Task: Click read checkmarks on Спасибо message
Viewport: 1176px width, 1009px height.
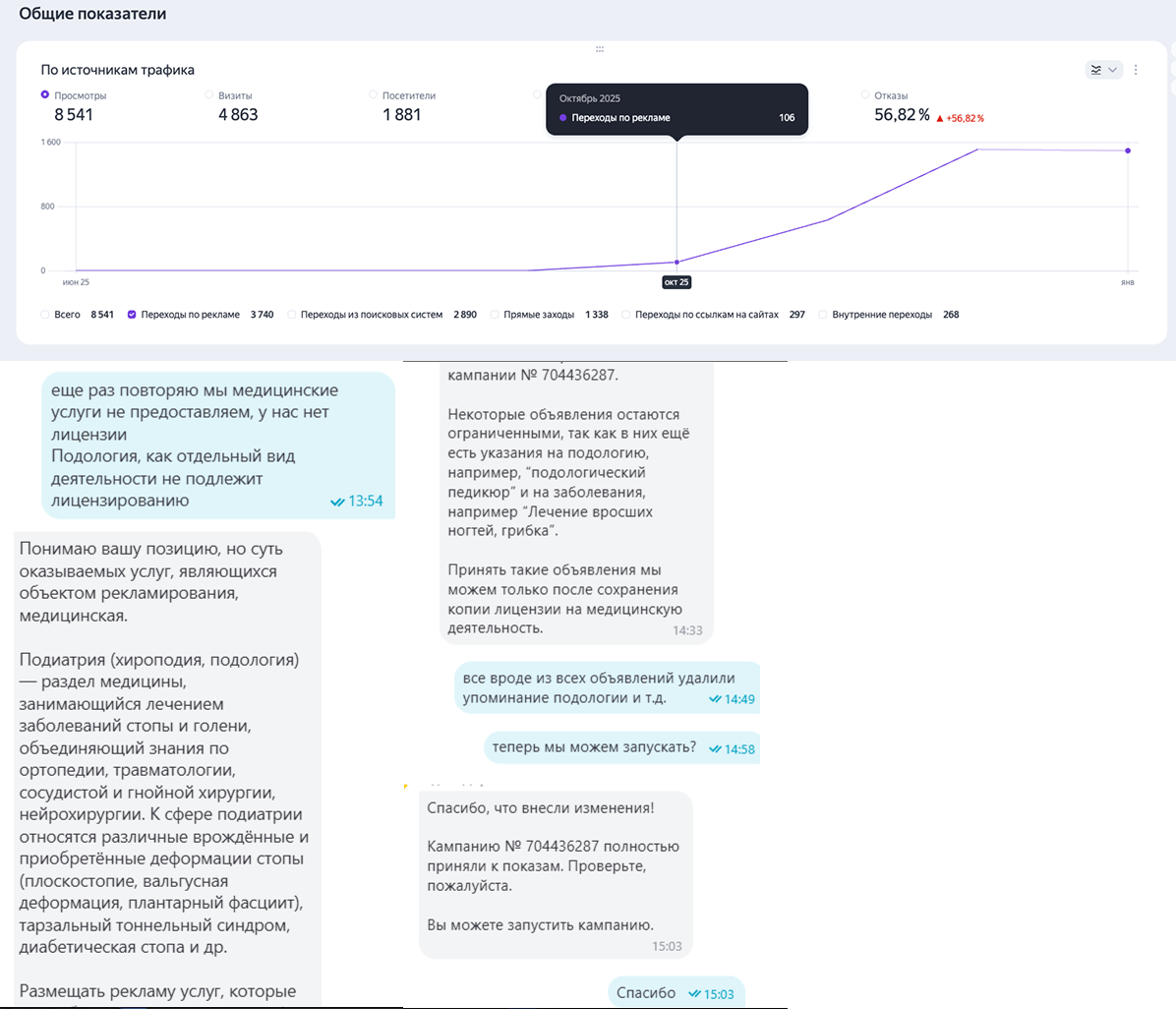Action: pos(696,994)
